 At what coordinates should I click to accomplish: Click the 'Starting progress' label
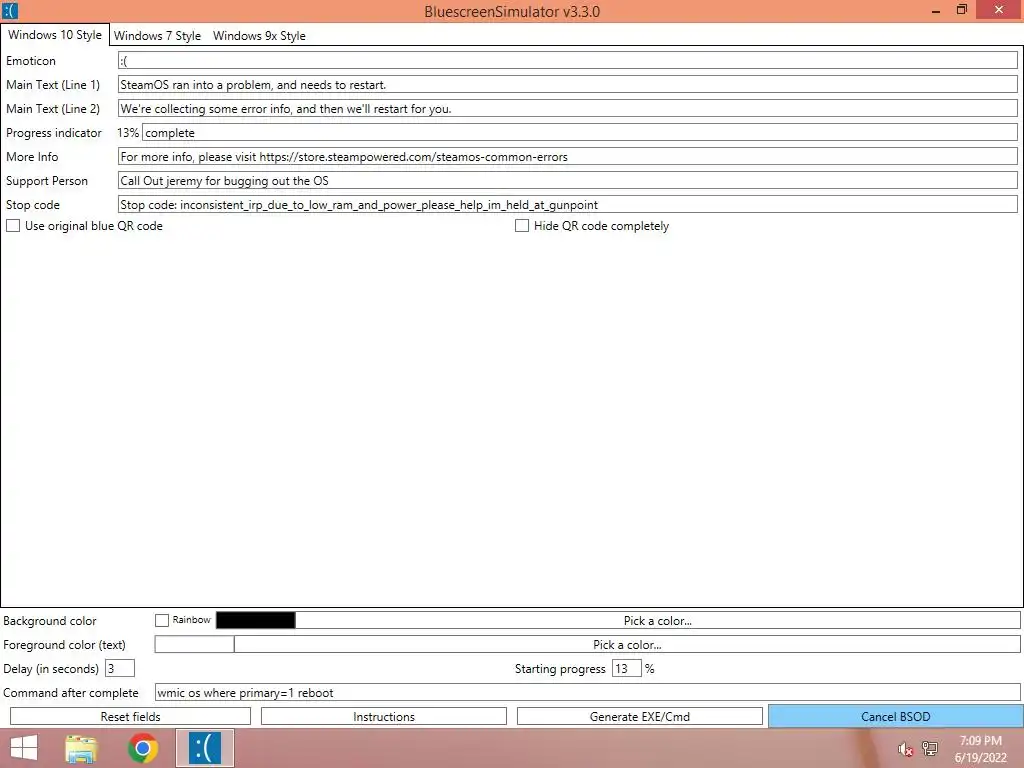[x=560, y=669]
